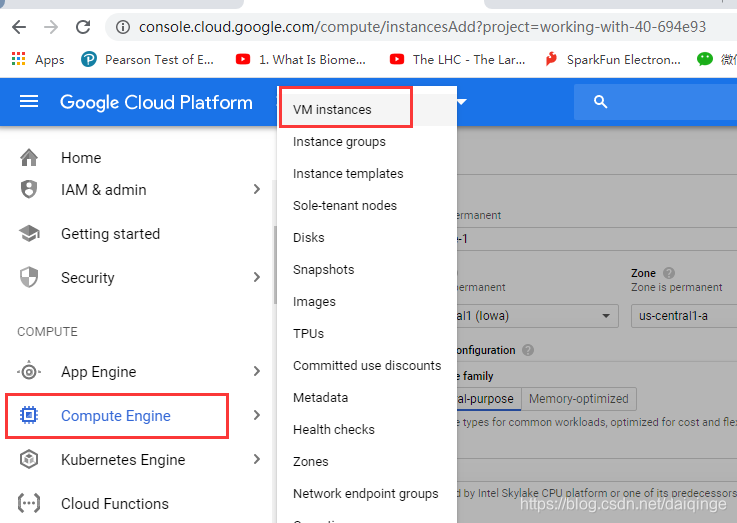737x523 pixels.
Task: Open the Region dropdown showing (Iowa)
Action: tap(537, 316)
